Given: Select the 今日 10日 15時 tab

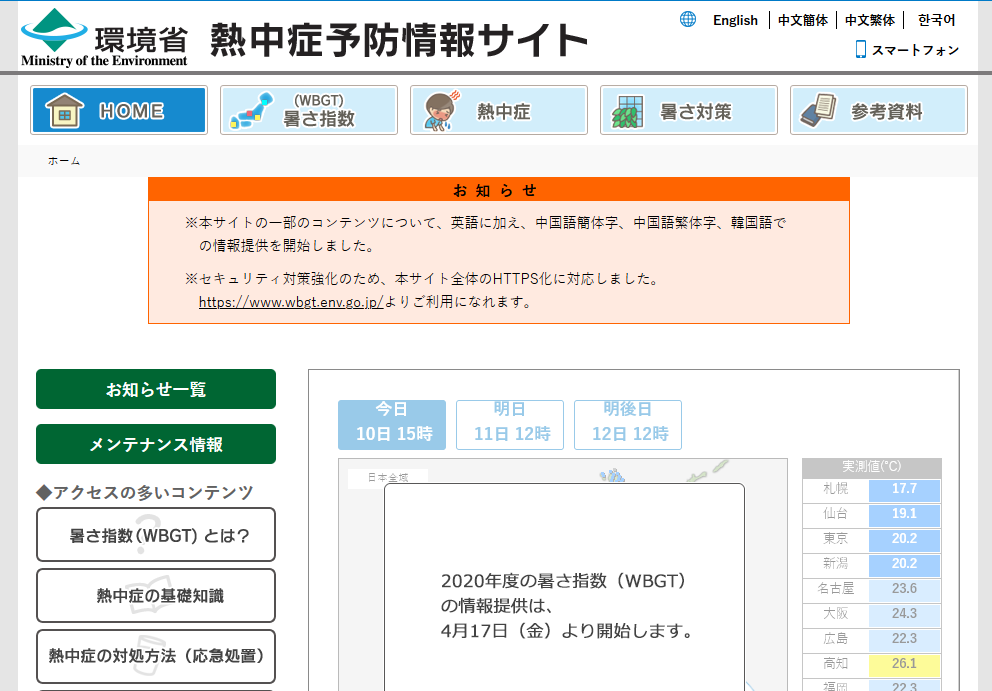Looking at the screenshot, I should point(392,424).
